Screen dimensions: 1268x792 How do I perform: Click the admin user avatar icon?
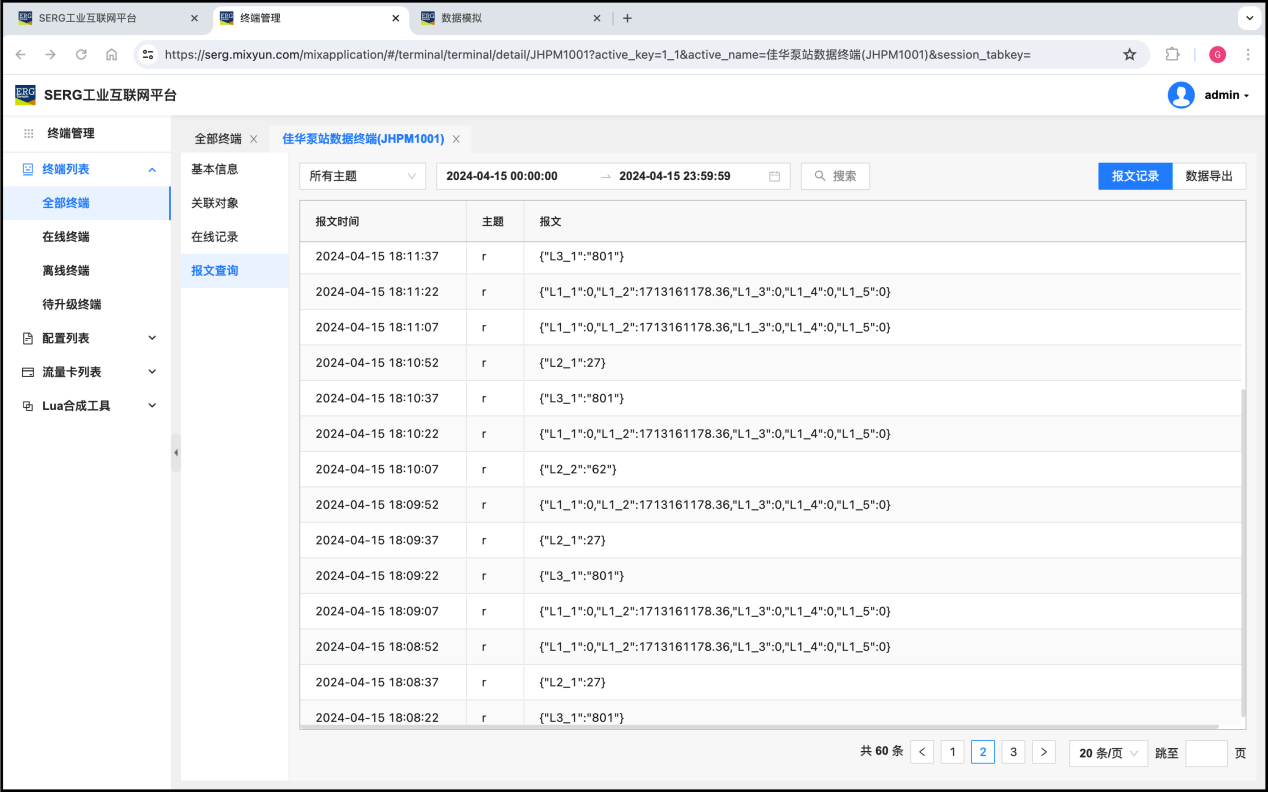1181,95
